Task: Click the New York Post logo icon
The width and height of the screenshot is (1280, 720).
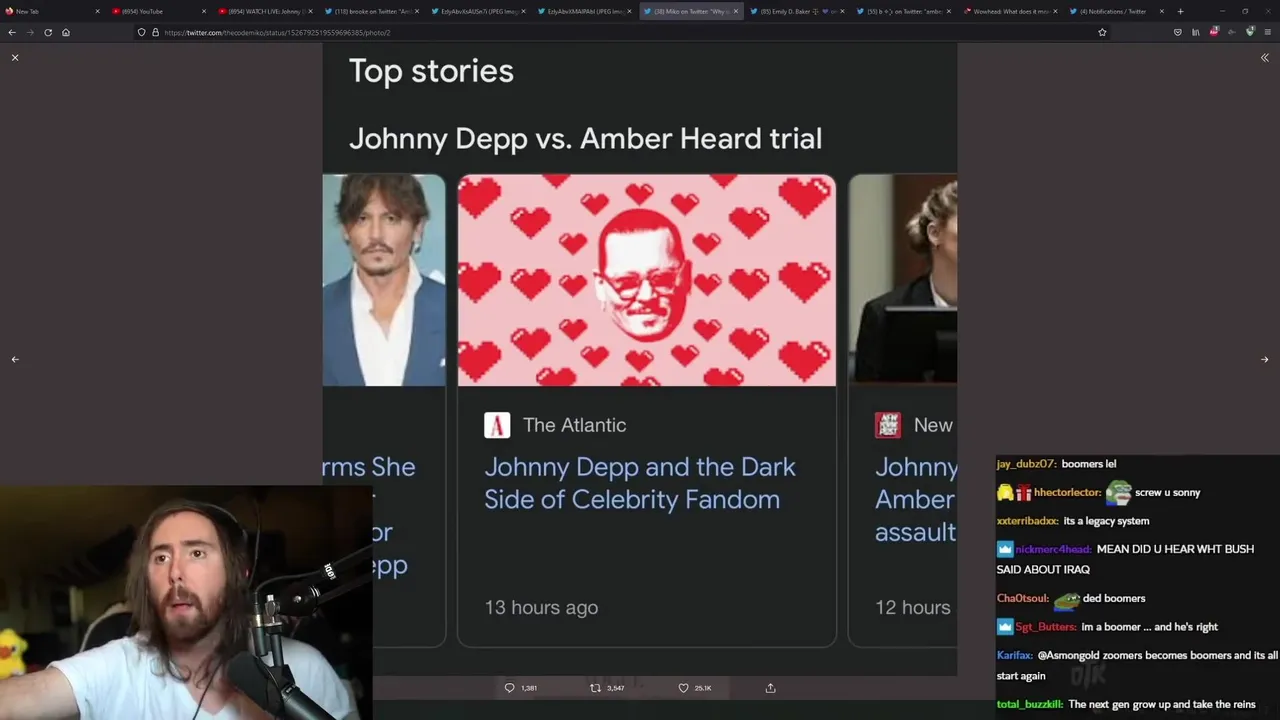Action: 888,425
